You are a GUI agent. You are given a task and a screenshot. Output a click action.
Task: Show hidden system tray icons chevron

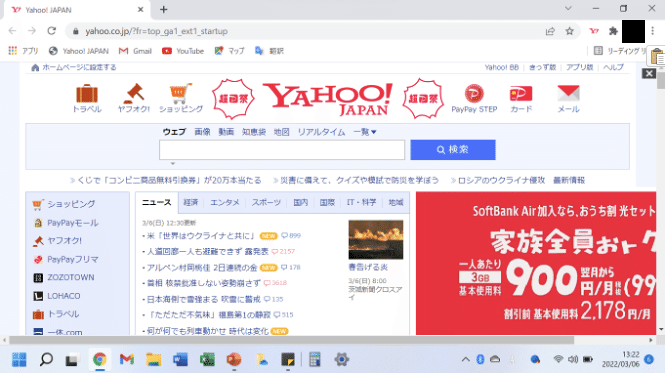click(465, 359)
